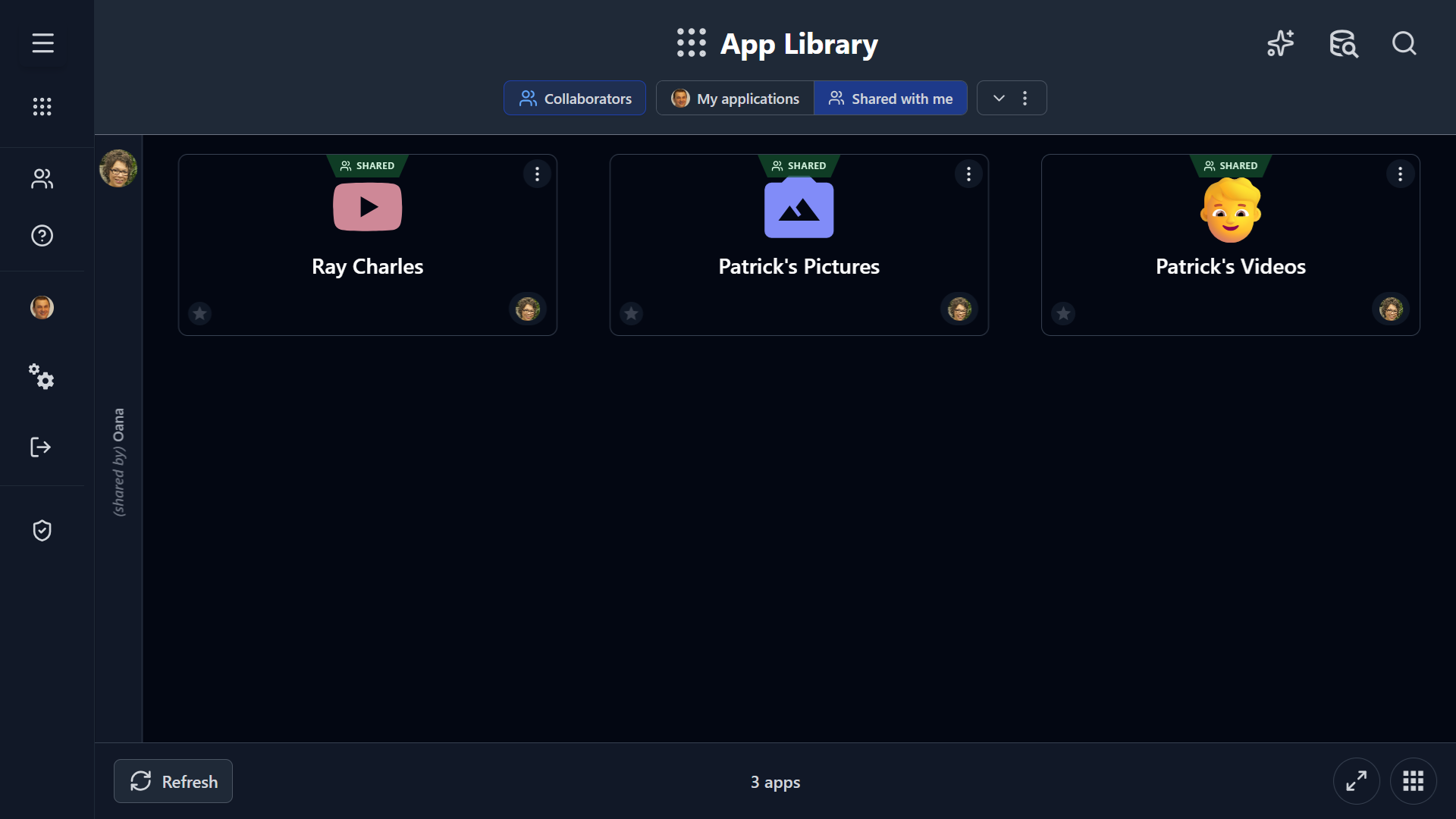Open the database search icon

pos(1344,43)
